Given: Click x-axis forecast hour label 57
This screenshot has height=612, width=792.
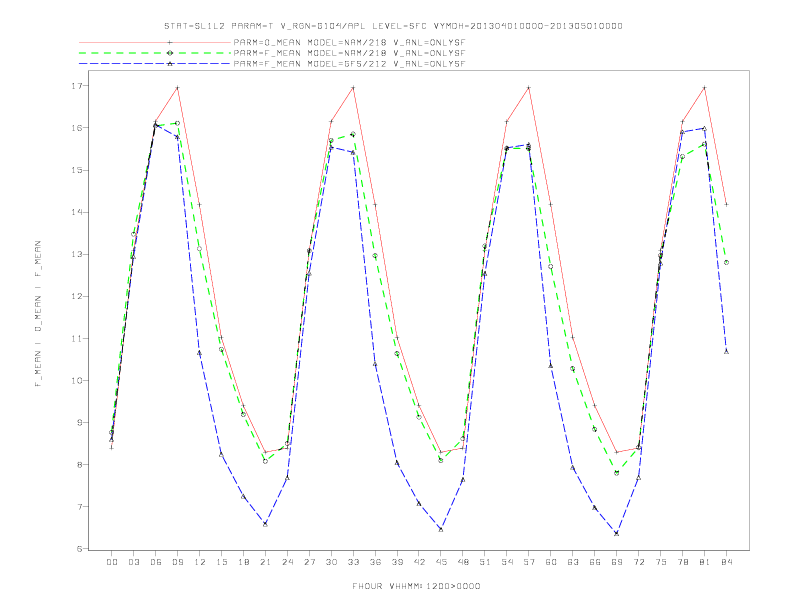Looking at the screenshot, I should (529, 562).
